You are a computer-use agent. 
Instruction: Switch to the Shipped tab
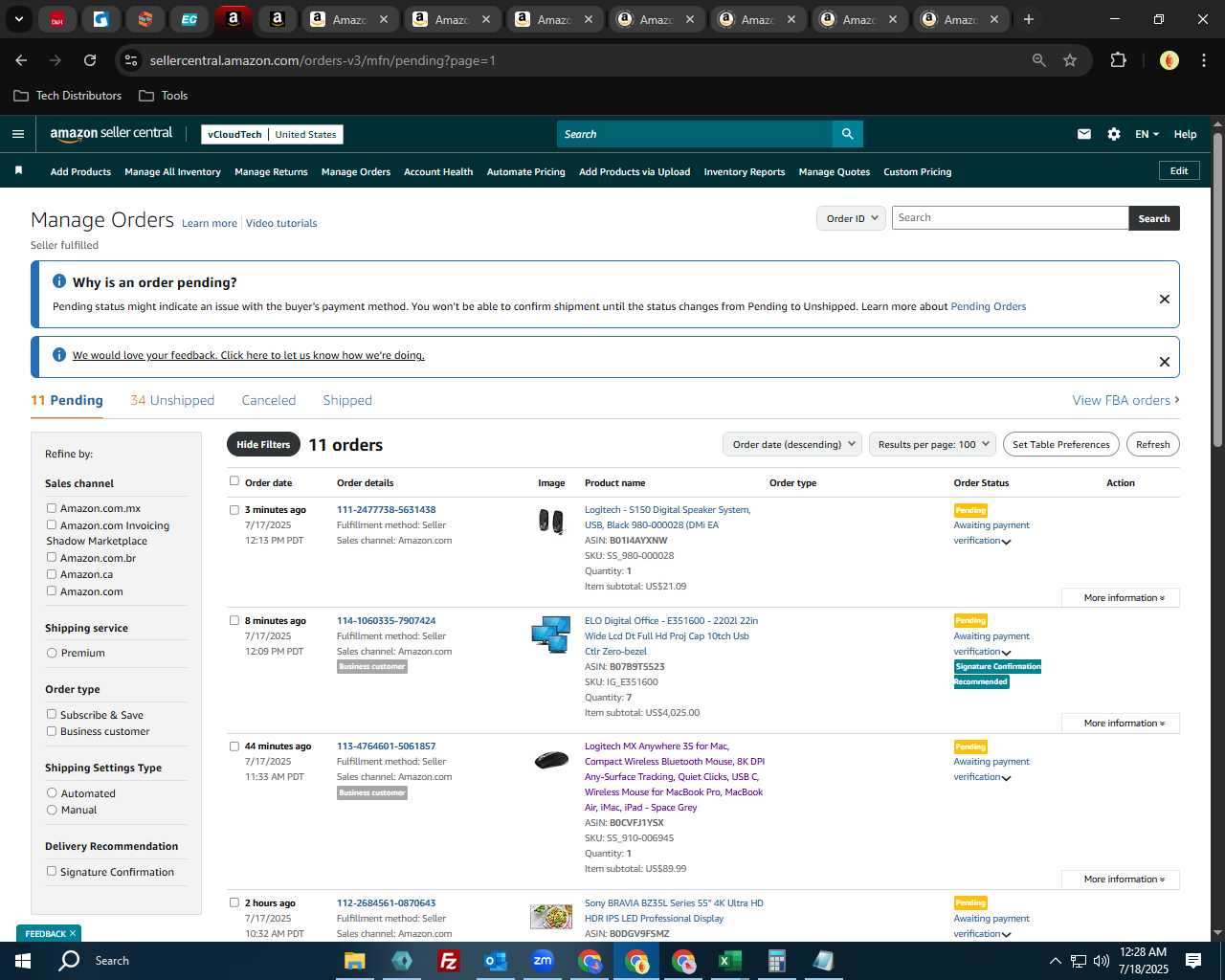tap(347, 400)
